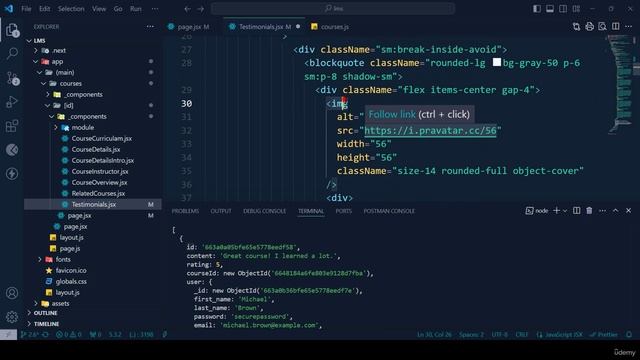The image size is (640, 360).
Task: Click the errors and warnings status indicator
Action: tap(69, 335)
